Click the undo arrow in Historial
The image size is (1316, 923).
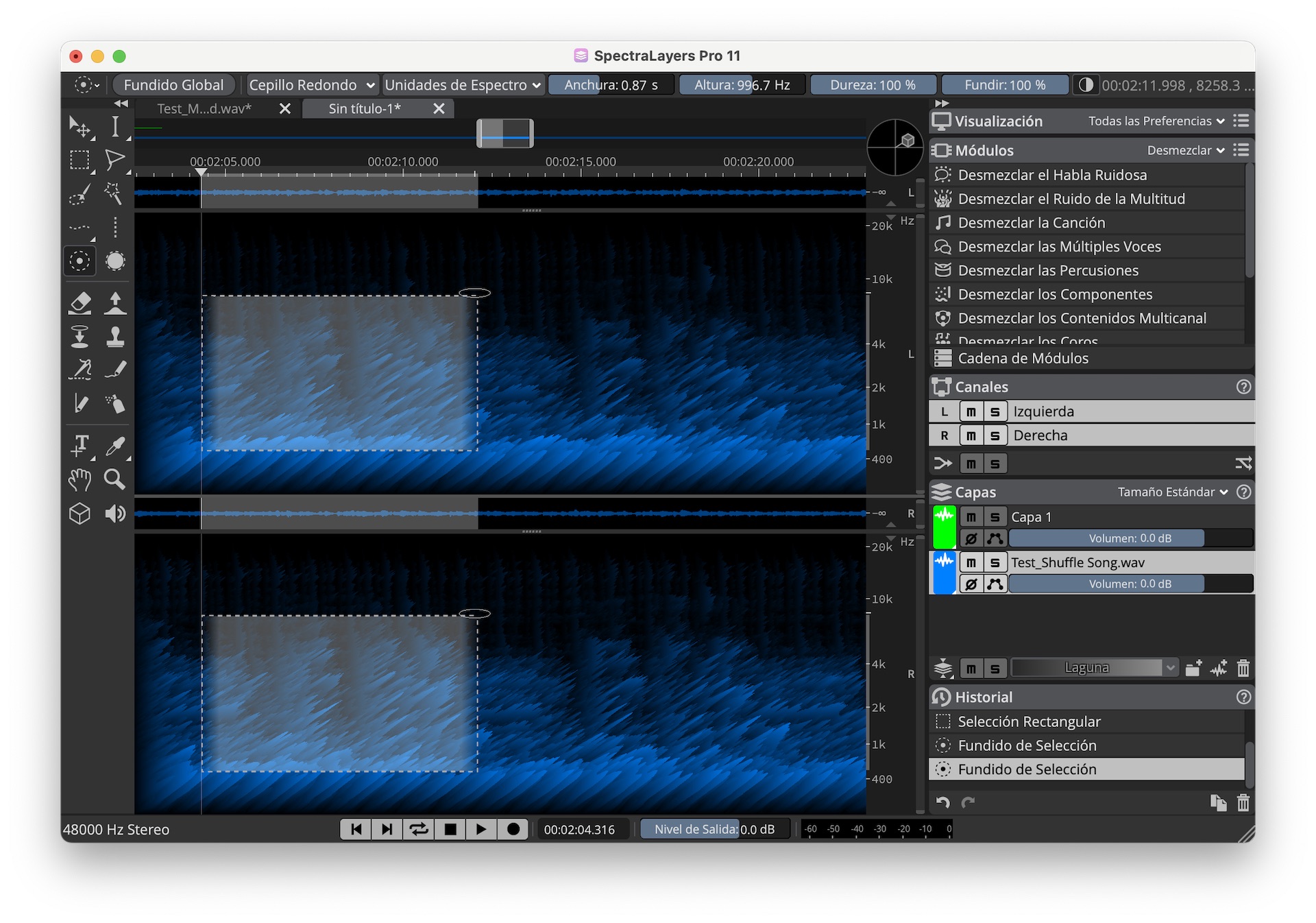943,802
